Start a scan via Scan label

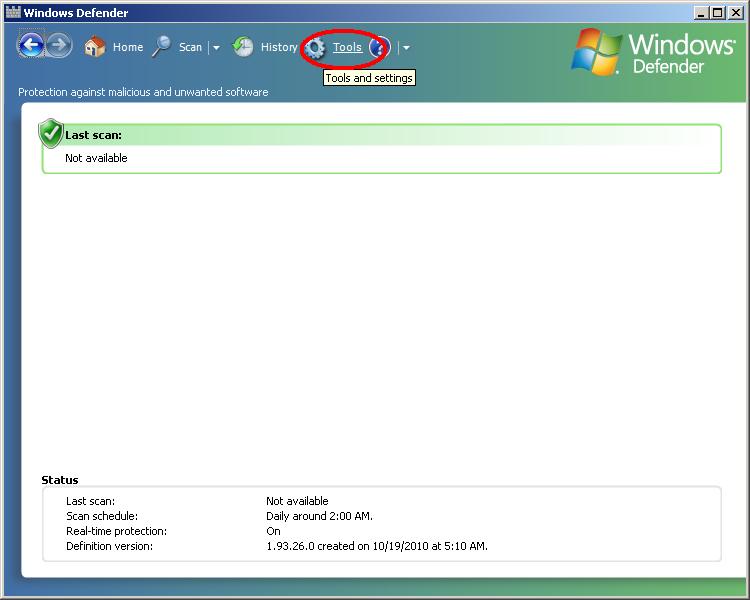190,47
